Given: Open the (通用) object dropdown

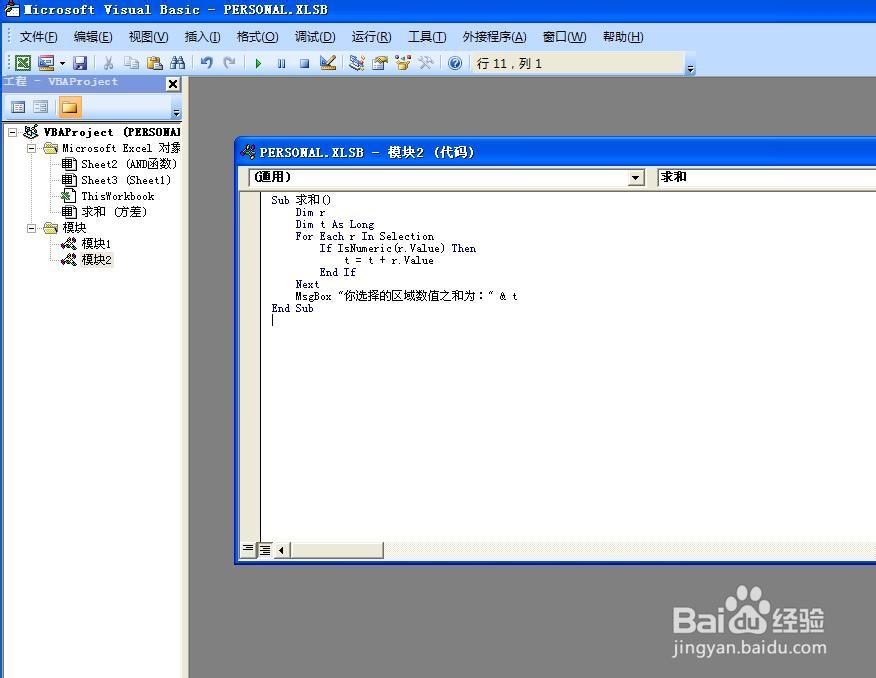Looking at the screenshot, I should pyautogui.click(x=635, y=178).
